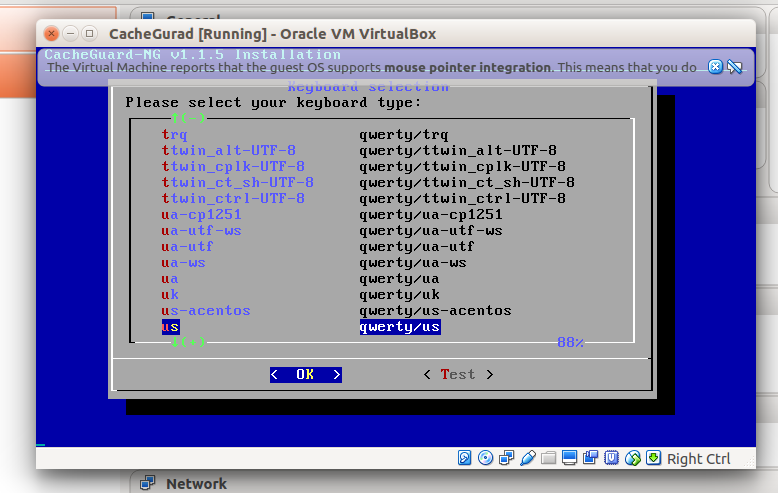Image resolution: width=778 pixels, height=493 pixels.
Task: Click the hard disk activity icon in status bar
Action: 464,458
